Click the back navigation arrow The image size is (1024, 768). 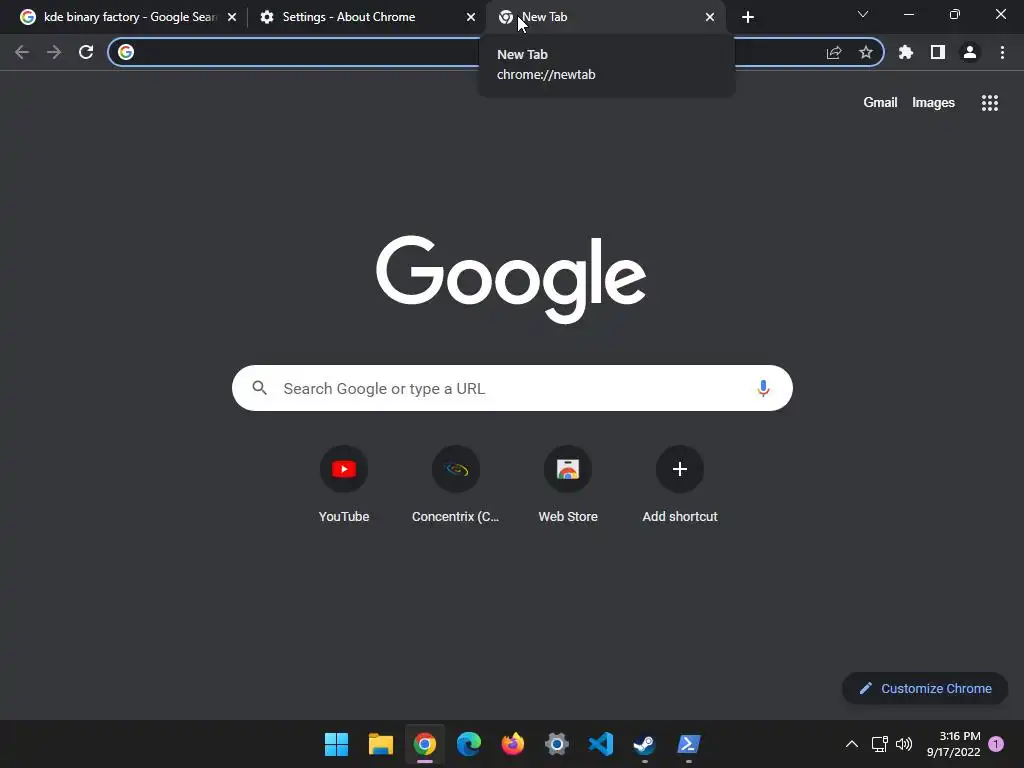pos(22,52)
